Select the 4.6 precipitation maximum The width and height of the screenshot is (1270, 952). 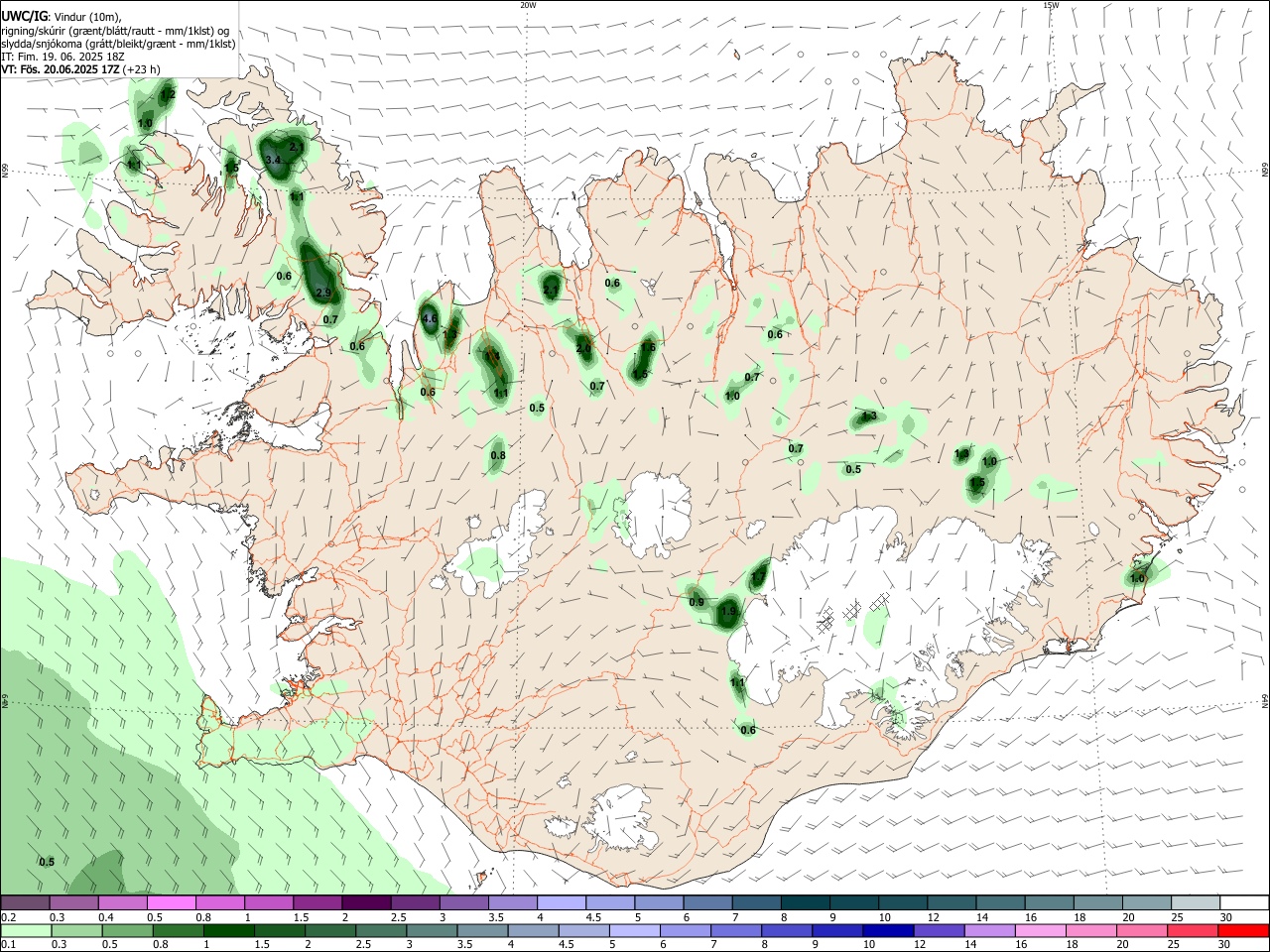click(x=430, y=319)
